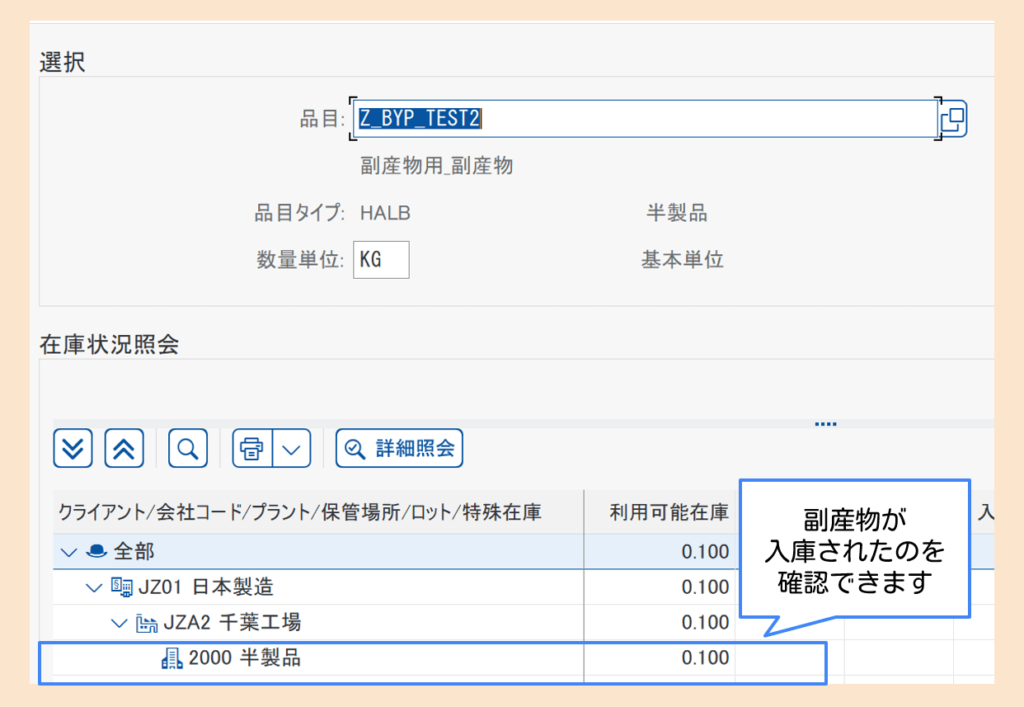Viewport: 1024px width, 707px height.
Task: Click the company code icon beside JZ01
Action: (122, 587)
